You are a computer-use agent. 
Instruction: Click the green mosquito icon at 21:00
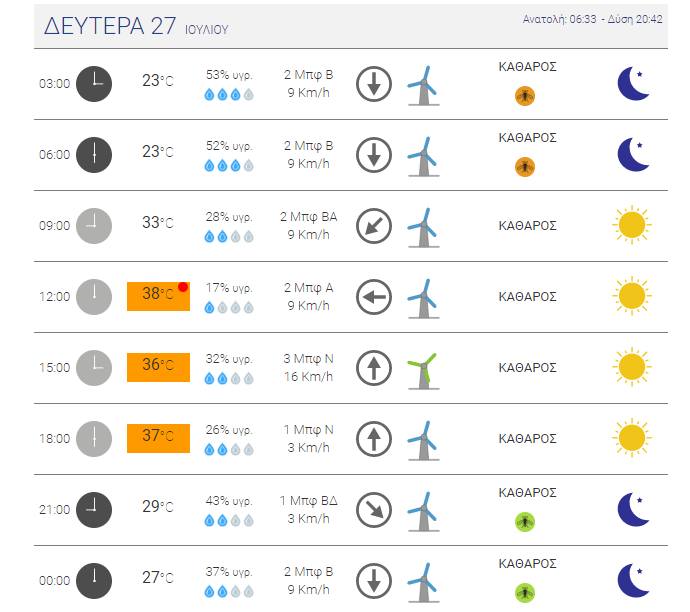pyautogui.click(x=525, y=522)
